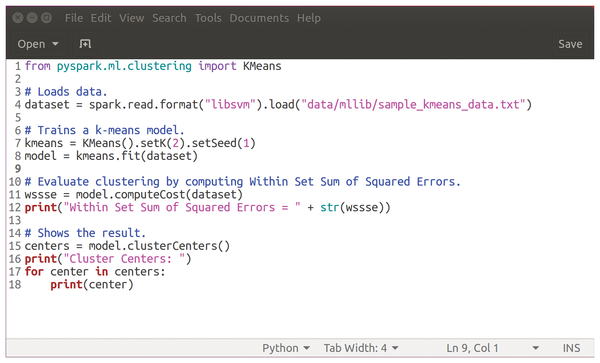Click on setSeed(1) in line 7
600x363 pixels.
[223, 143]
